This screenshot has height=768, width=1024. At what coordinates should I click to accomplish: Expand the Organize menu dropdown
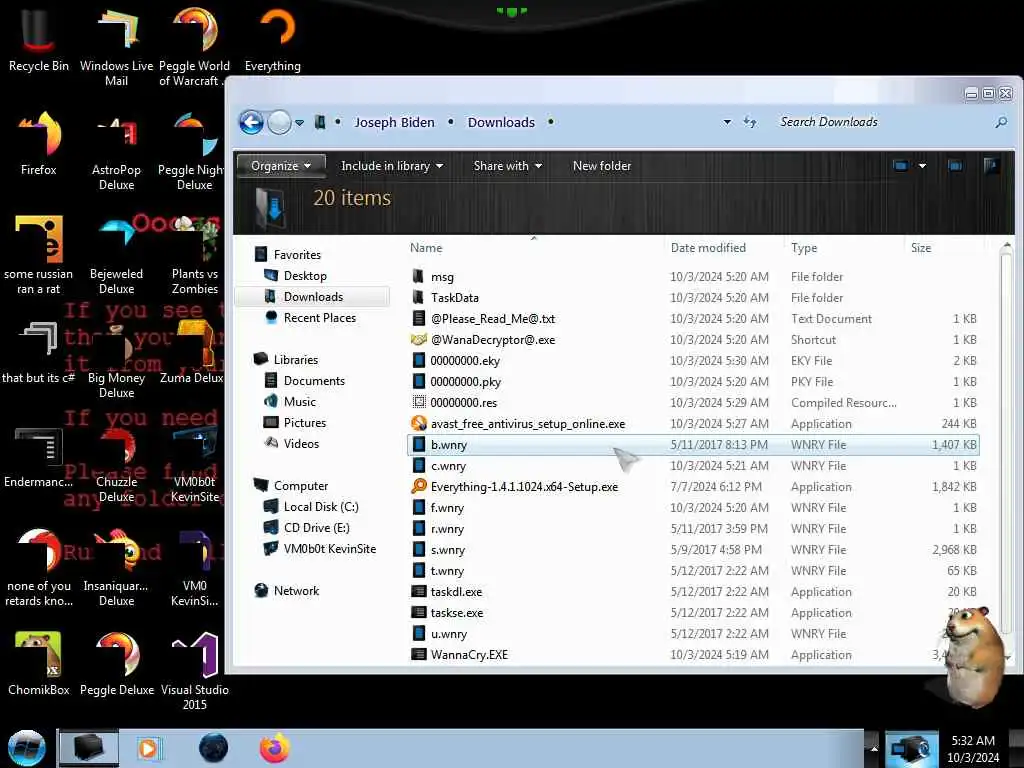click(x=281, y=166)
